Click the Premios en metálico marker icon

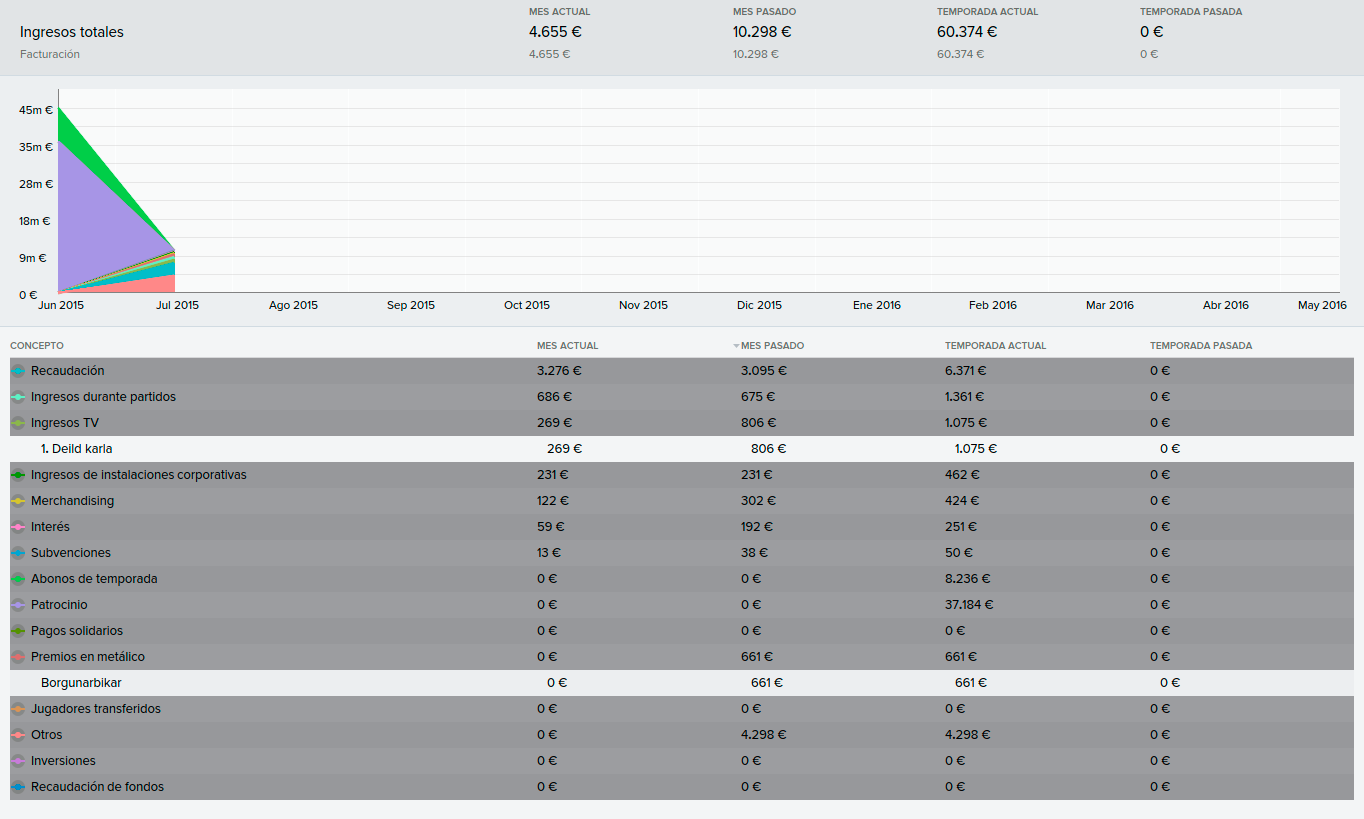point(18,657)
